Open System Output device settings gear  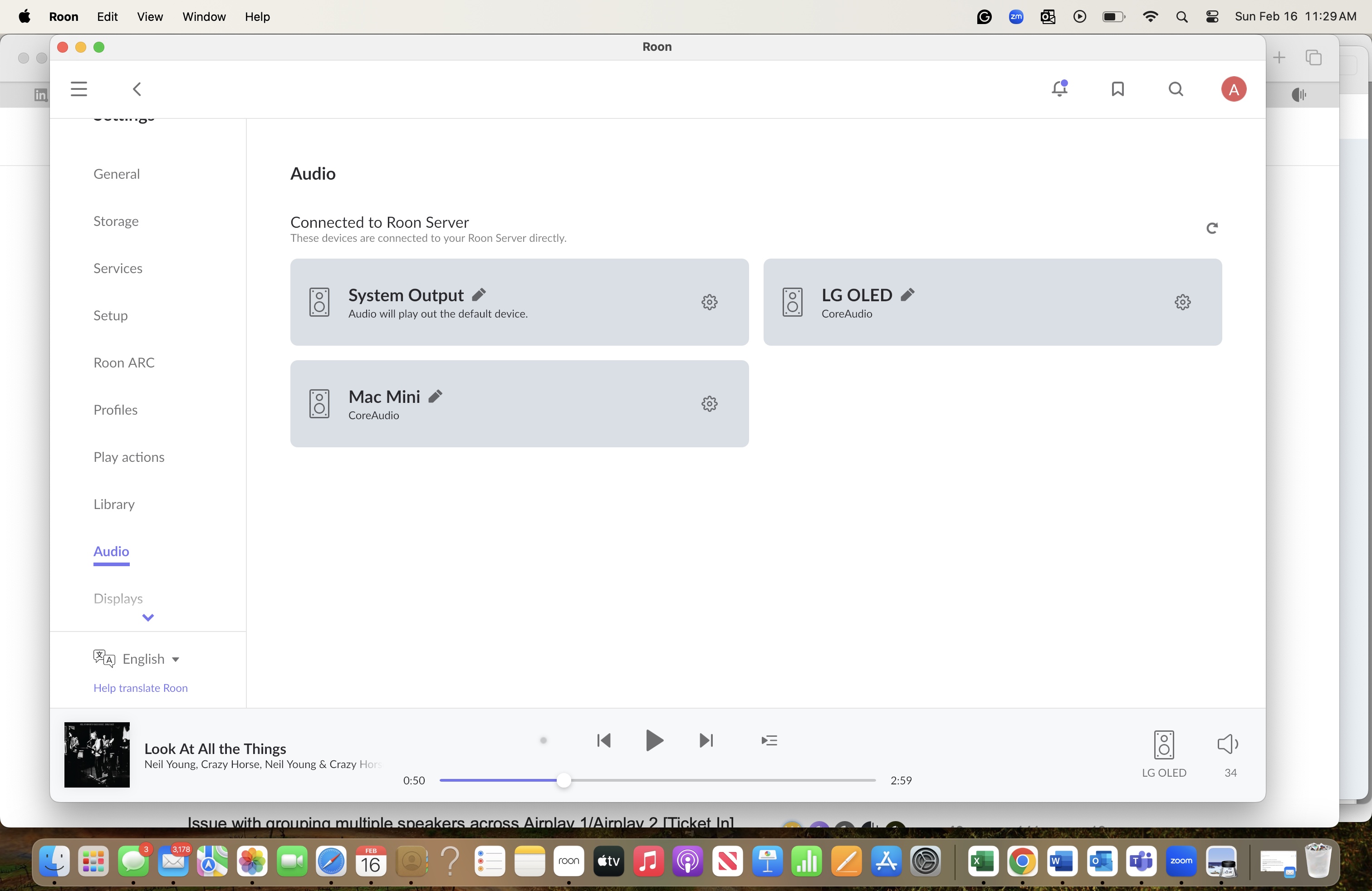pyautogui.click(x=709, y=302)
